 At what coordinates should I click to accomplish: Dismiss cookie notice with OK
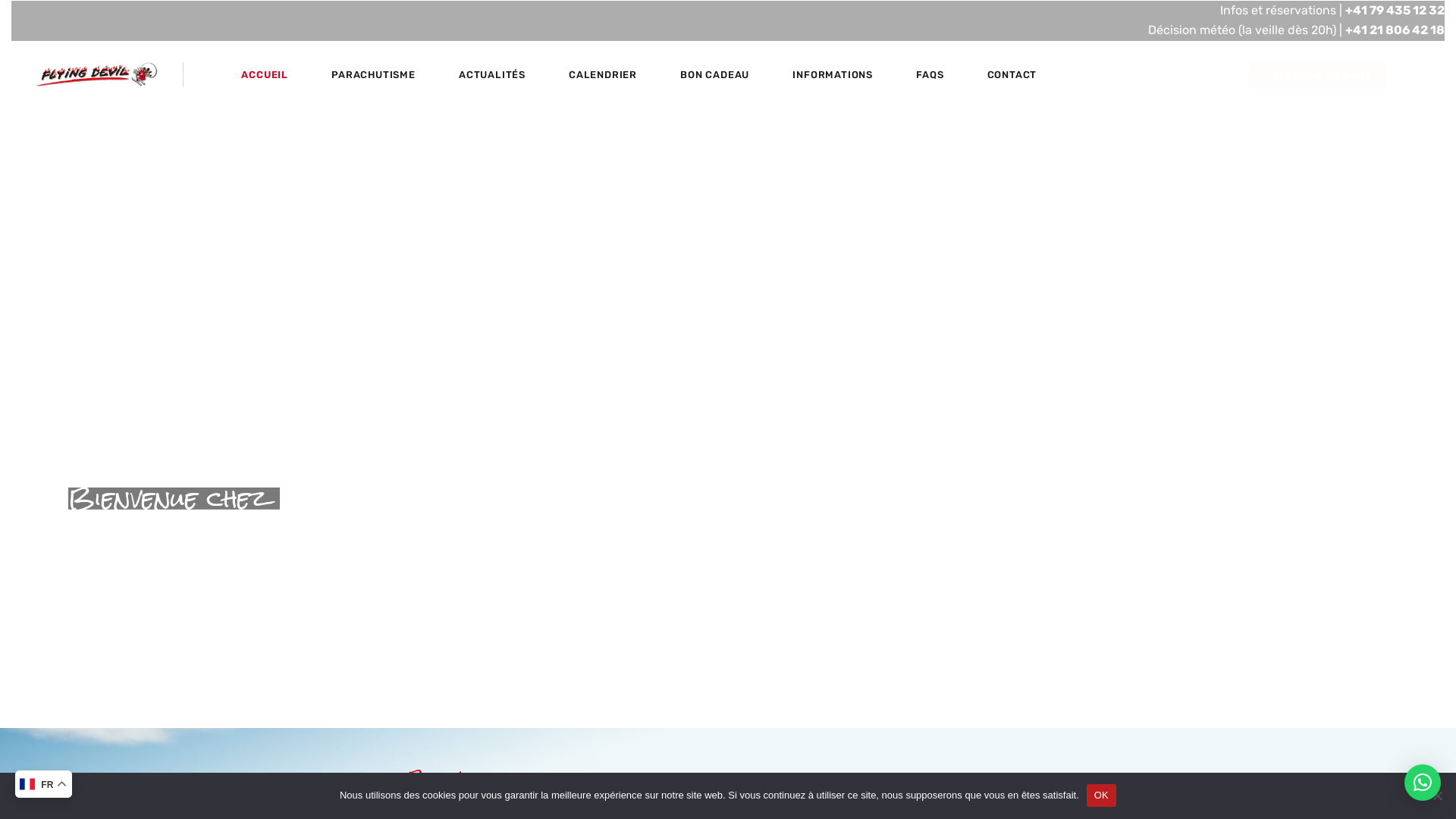pyautogui.click(x=1100, y=795)
